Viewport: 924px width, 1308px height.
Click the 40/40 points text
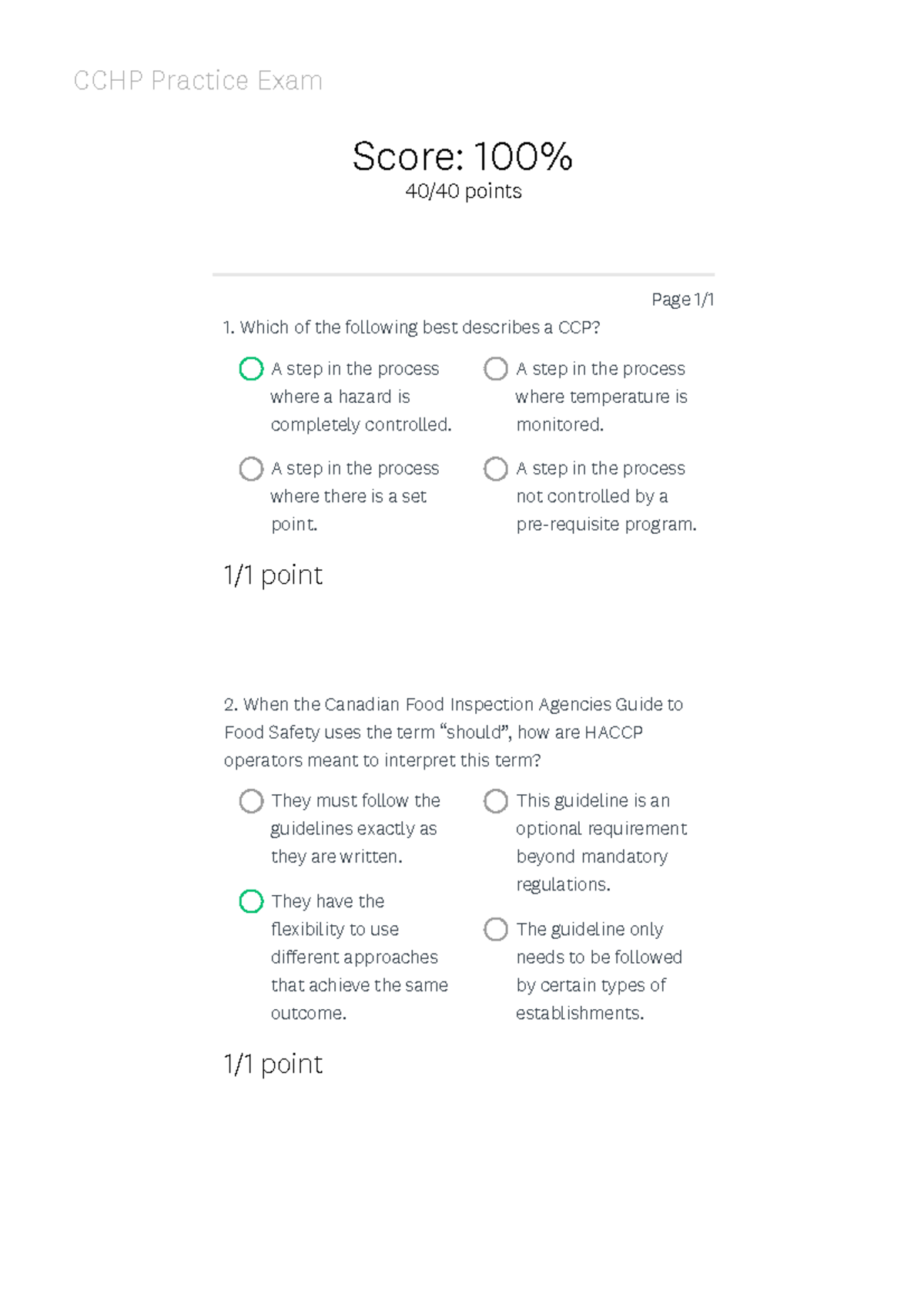(464, 192)
